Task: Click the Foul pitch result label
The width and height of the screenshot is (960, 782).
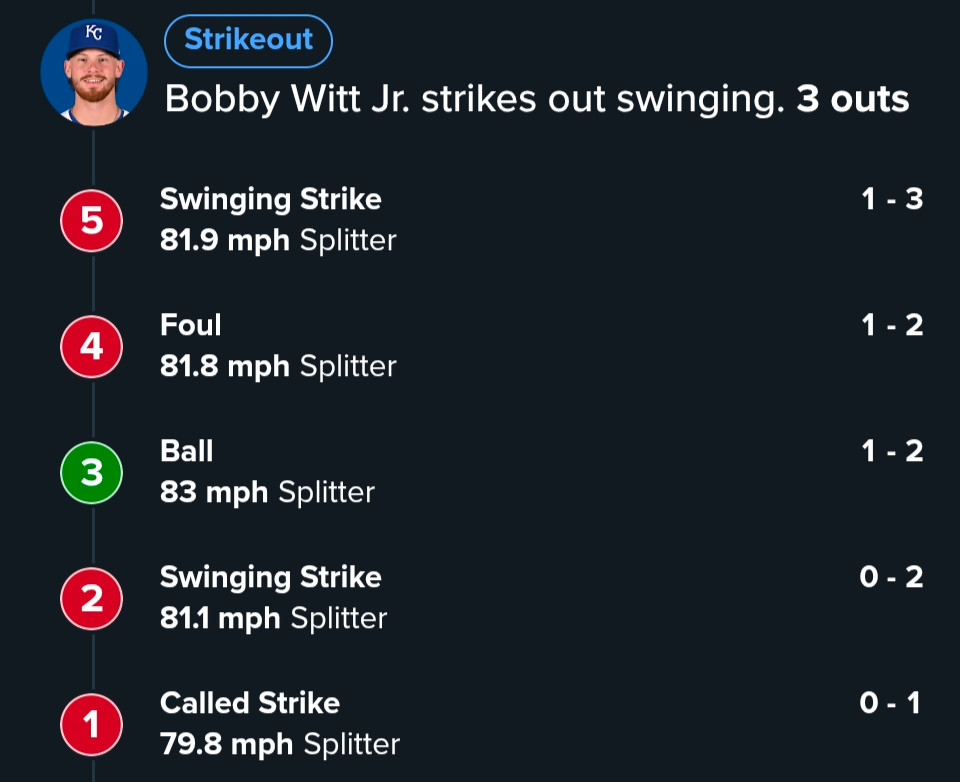Action: [x=191, y=325]
